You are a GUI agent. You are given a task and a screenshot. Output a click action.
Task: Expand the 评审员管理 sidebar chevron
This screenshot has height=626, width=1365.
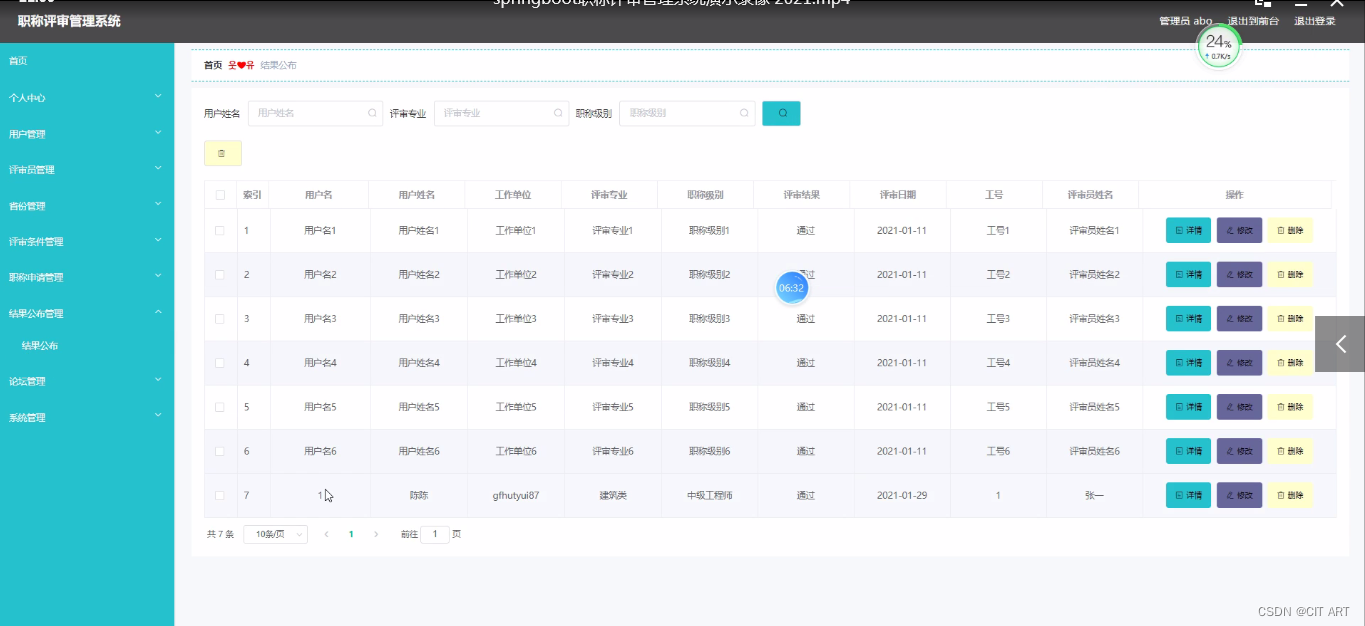tap(158, 169)
